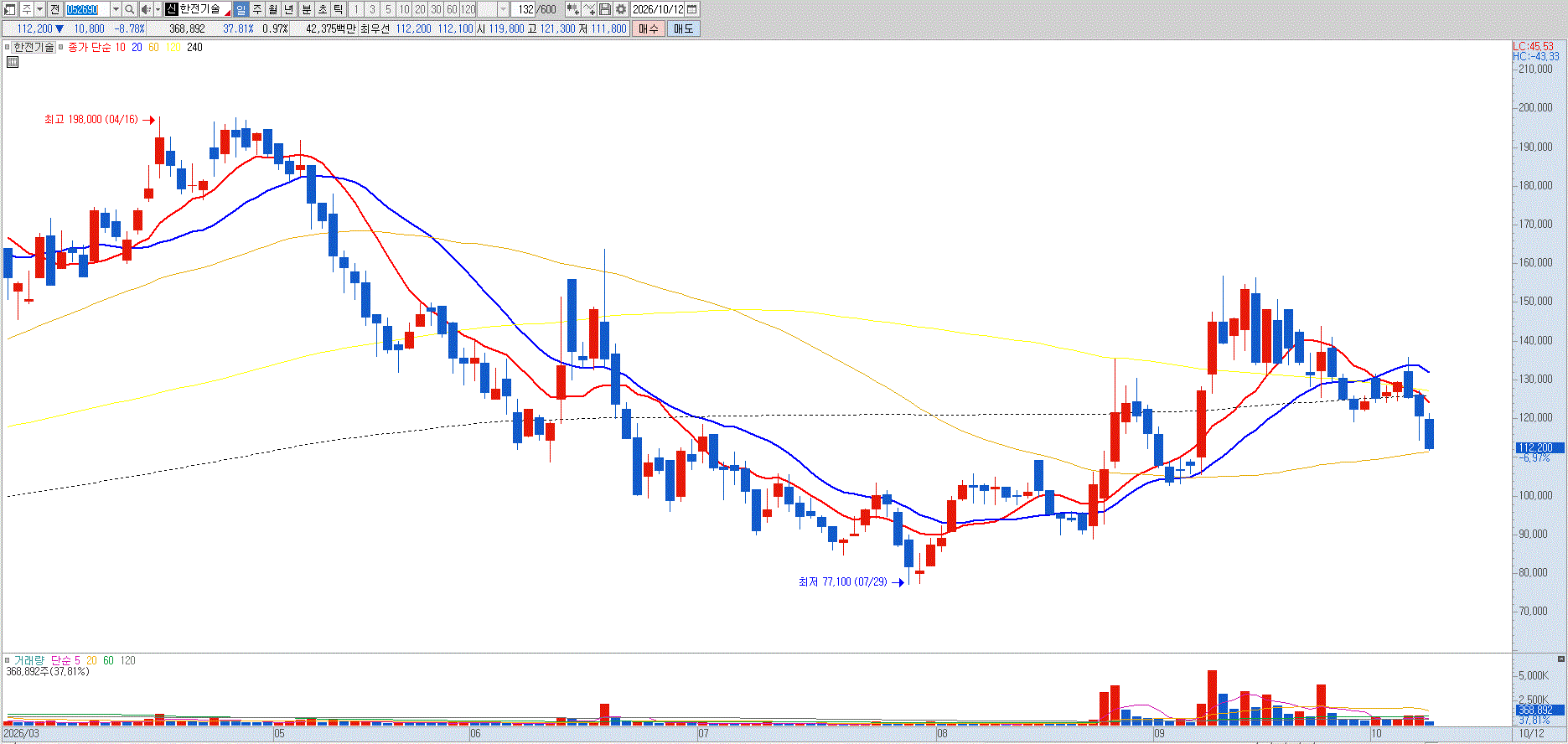Image resolution: width=1568 pixels, height=744 pixels.
Task: Click the date field 2026/10/12
Action: [x=659, y=9]
